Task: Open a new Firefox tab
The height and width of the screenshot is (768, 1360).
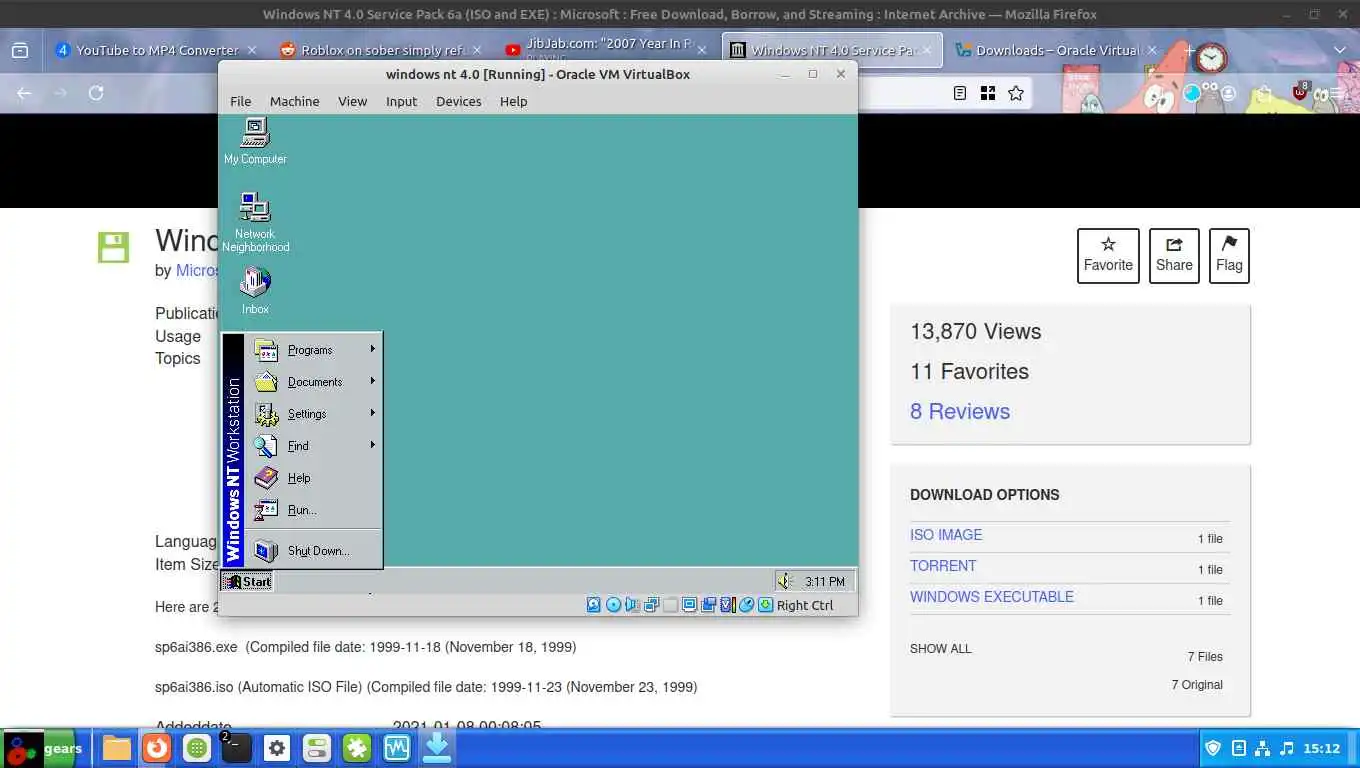Action: (x=1189, y=50)
